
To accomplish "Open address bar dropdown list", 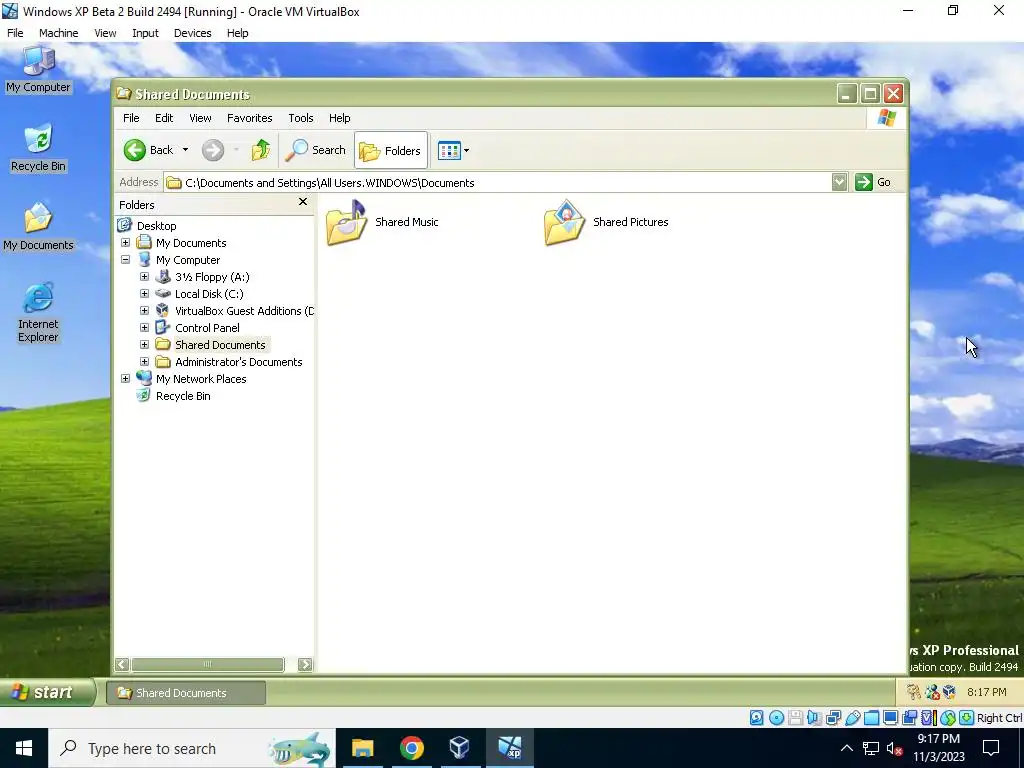I will click(839, 182).
